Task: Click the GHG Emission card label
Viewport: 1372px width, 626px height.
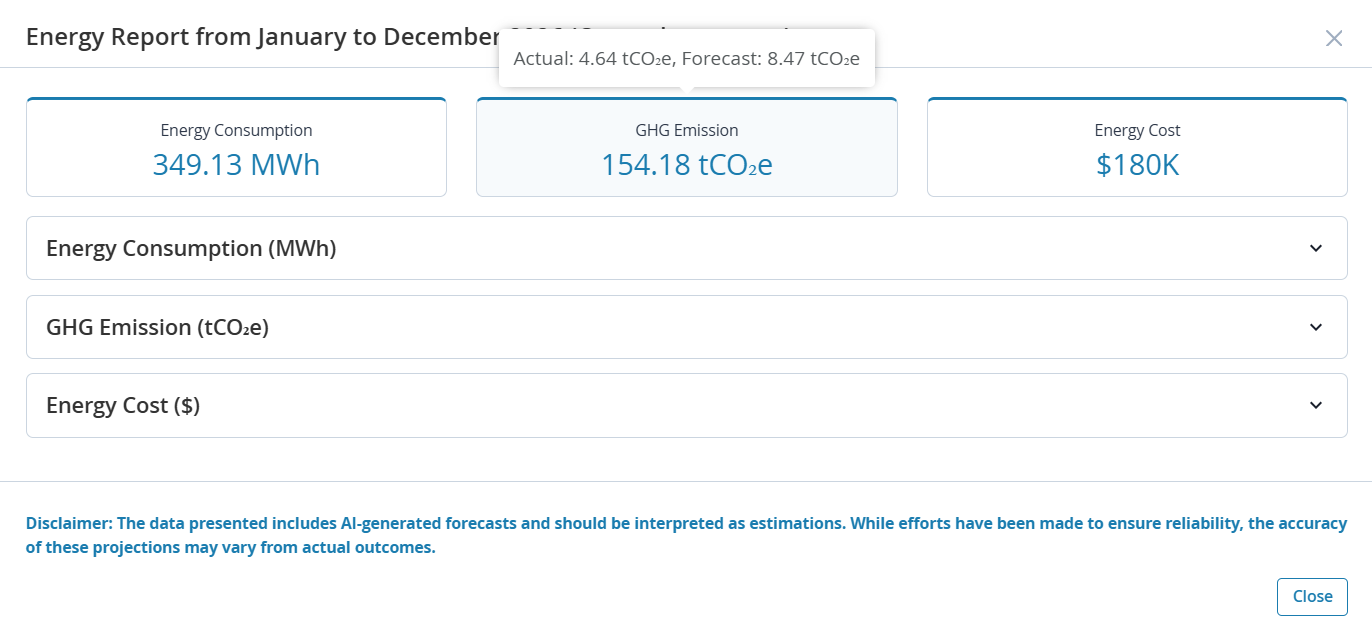Action: (686, 130)
